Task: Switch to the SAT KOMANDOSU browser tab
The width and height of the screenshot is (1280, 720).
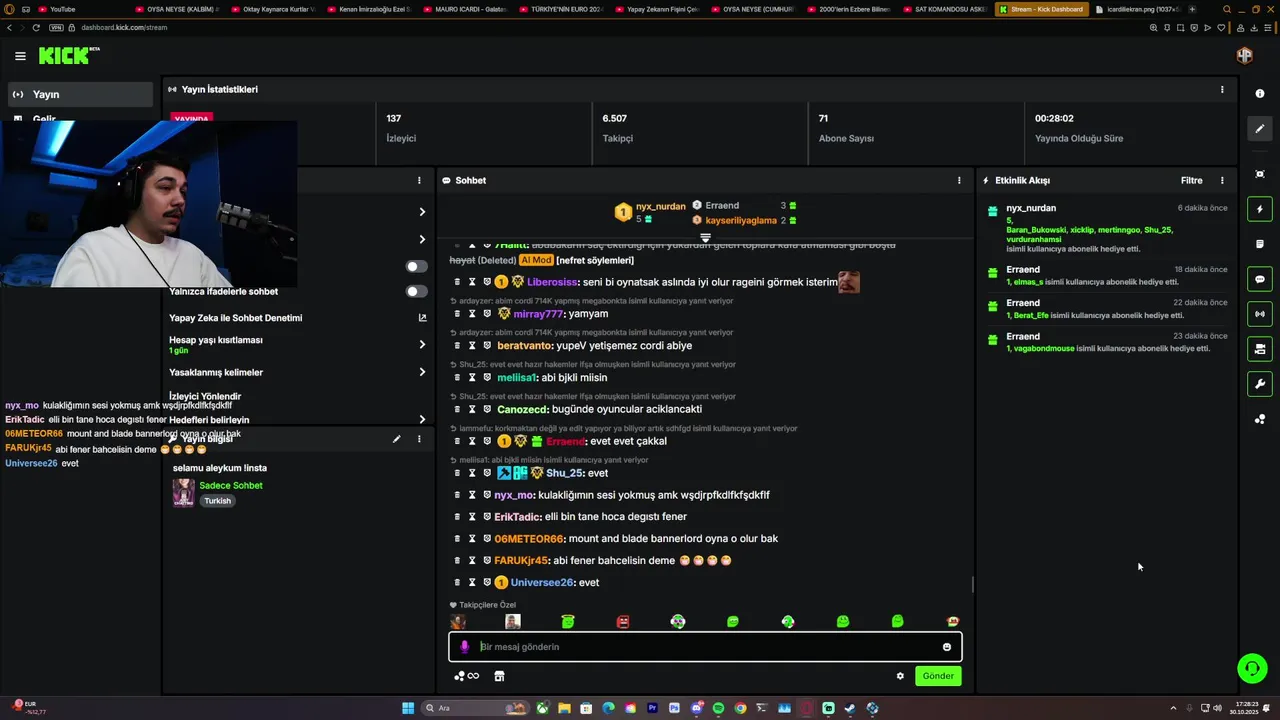Action: [x=945, y=9]
